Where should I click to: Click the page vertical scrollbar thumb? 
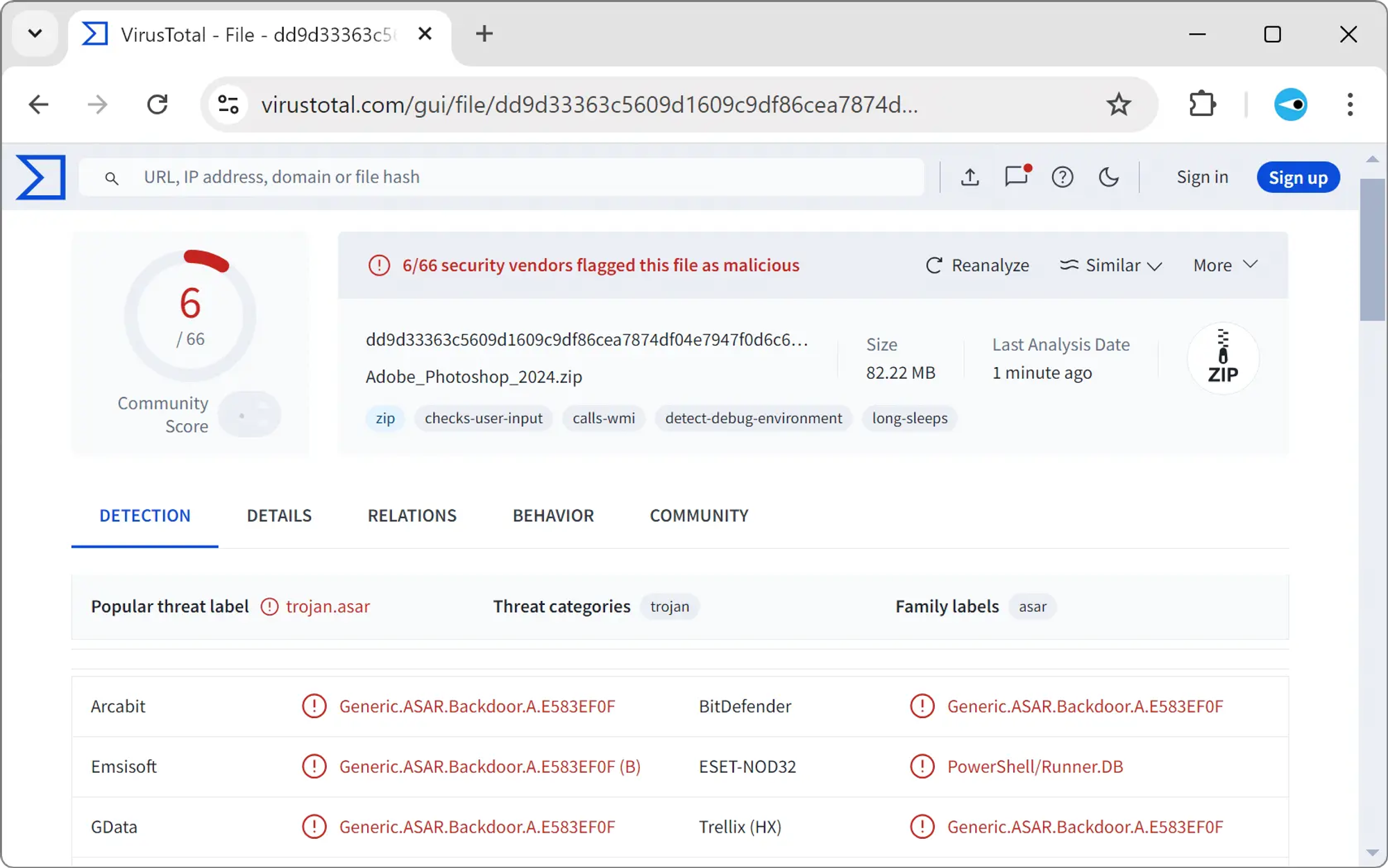pyautogui.click(x=1372, y=250)
